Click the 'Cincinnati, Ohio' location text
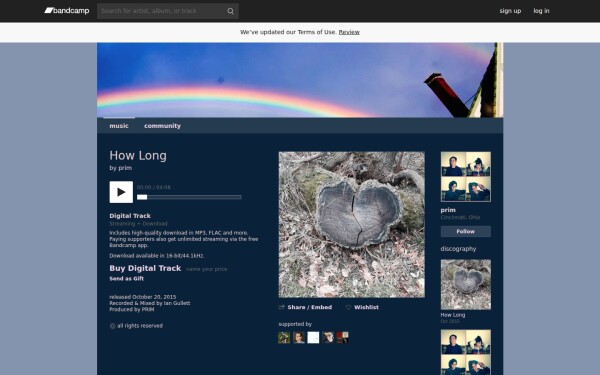The height and width of the screenshot is (375, 600). (x=460, y=217)
